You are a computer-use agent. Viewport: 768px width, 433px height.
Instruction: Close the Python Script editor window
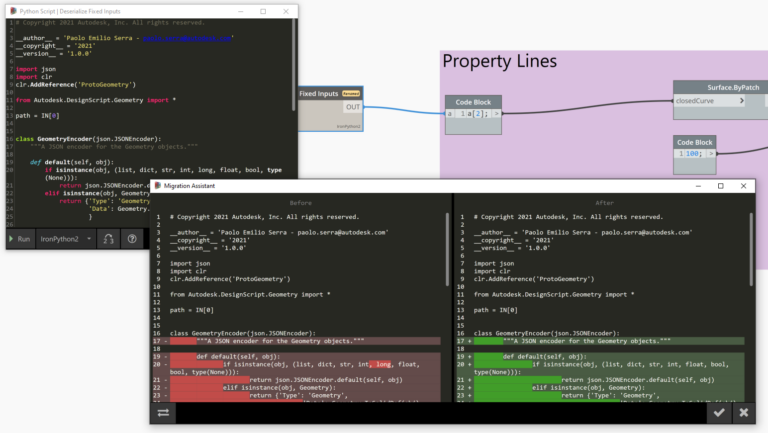[286, 11]
